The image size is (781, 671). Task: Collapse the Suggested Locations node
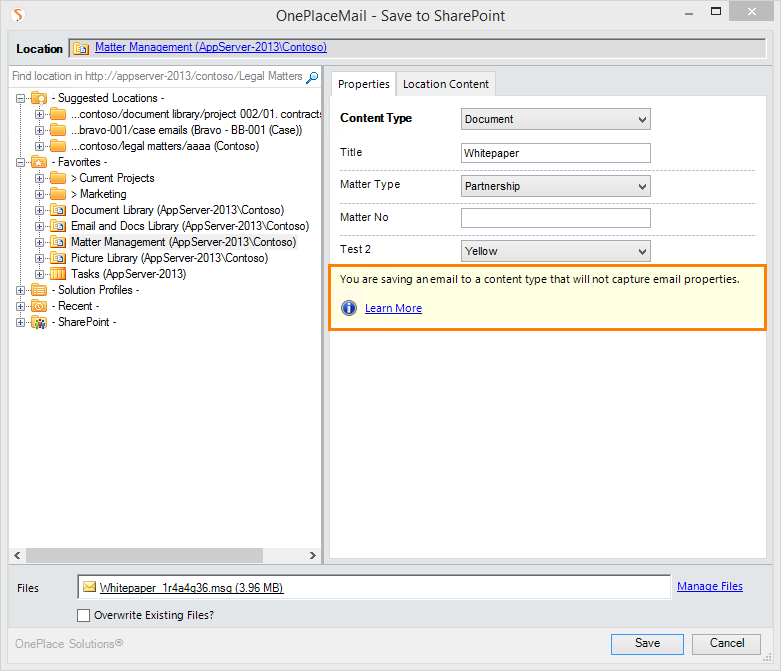pyautogui.click(x=20, y=99)
